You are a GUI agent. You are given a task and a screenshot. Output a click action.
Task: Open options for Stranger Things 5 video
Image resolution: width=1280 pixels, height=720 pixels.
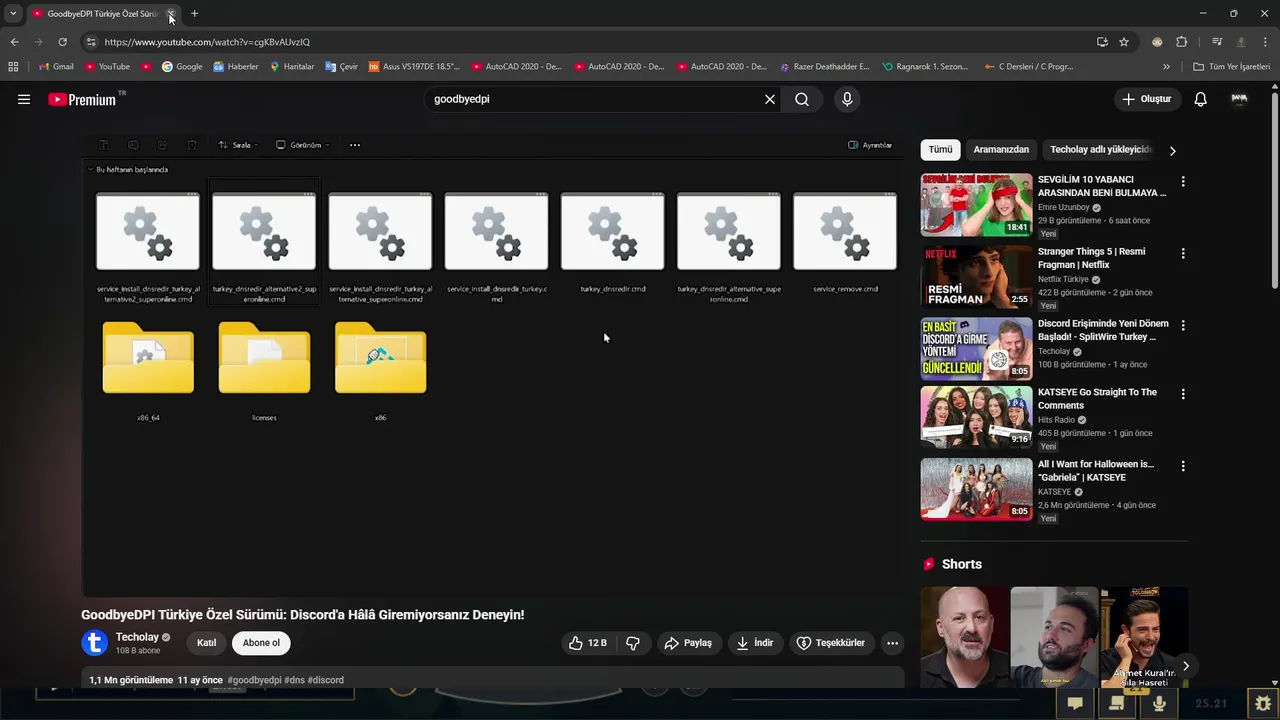click(1183, 253)
